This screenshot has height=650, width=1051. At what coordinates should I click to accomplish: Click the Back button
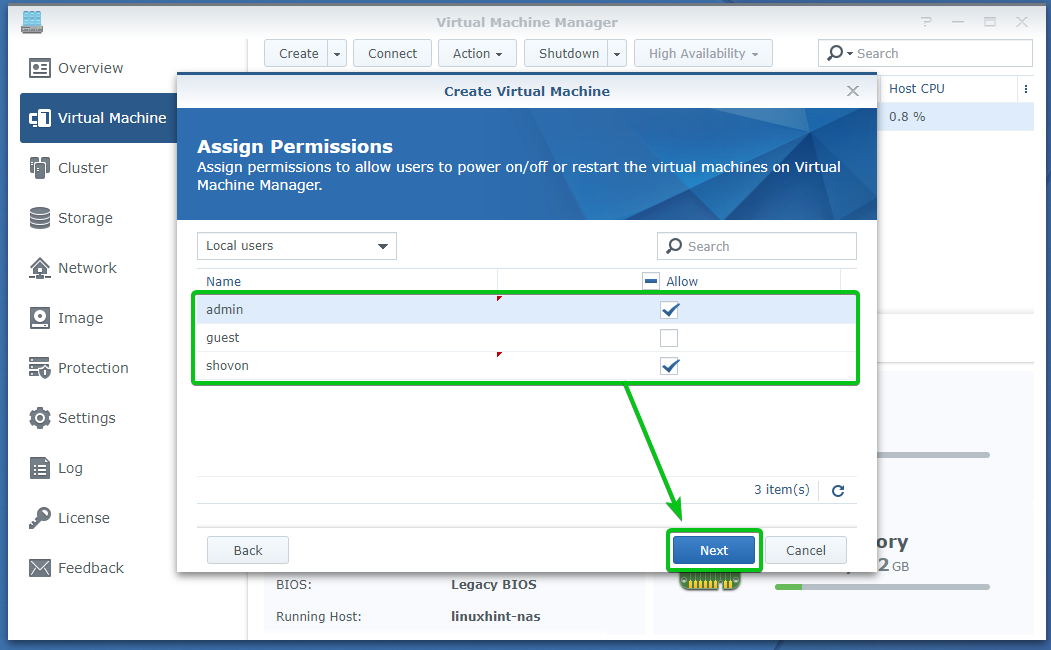point(248,550)
